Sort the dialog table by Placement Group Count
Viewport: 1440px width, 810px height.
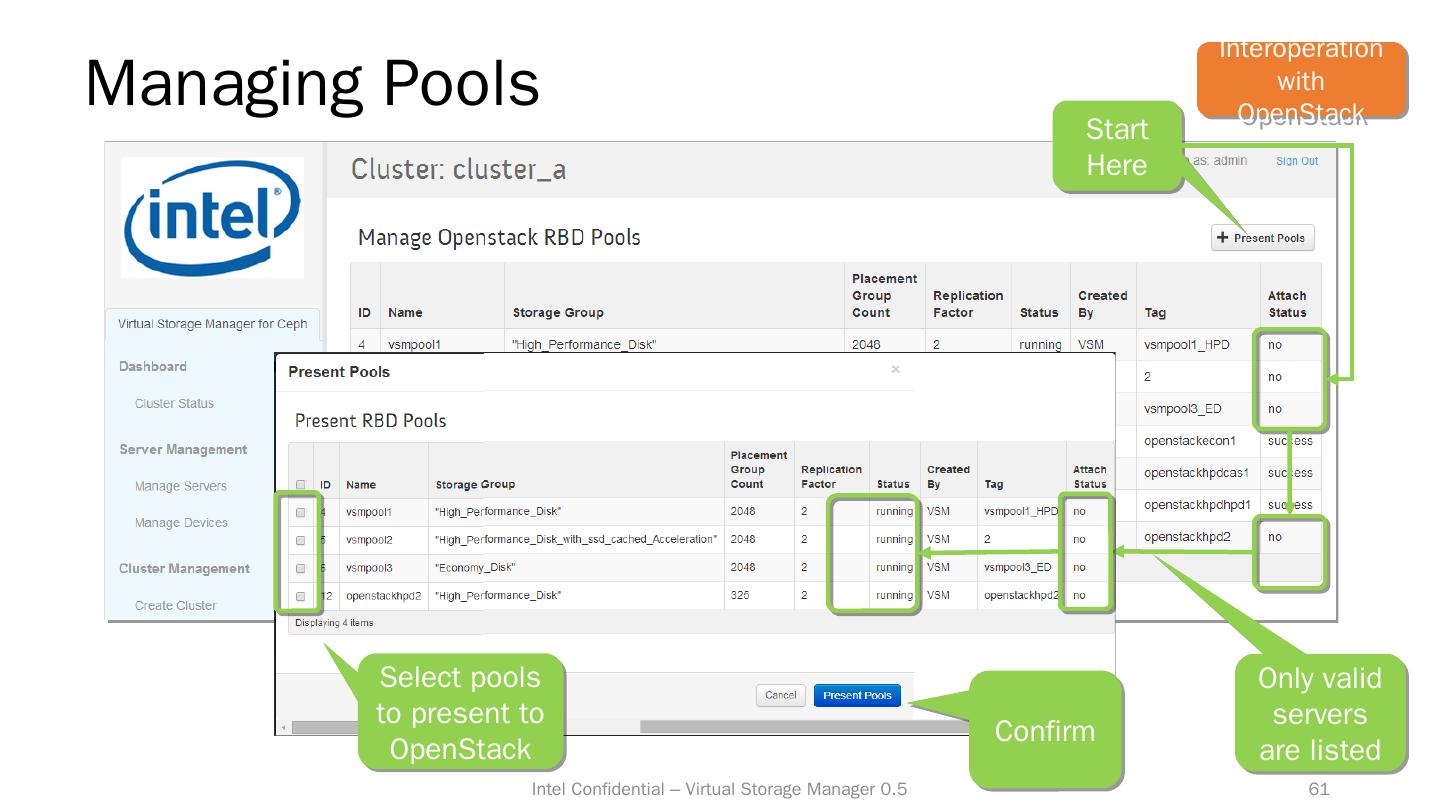click(x=759, y=470)
